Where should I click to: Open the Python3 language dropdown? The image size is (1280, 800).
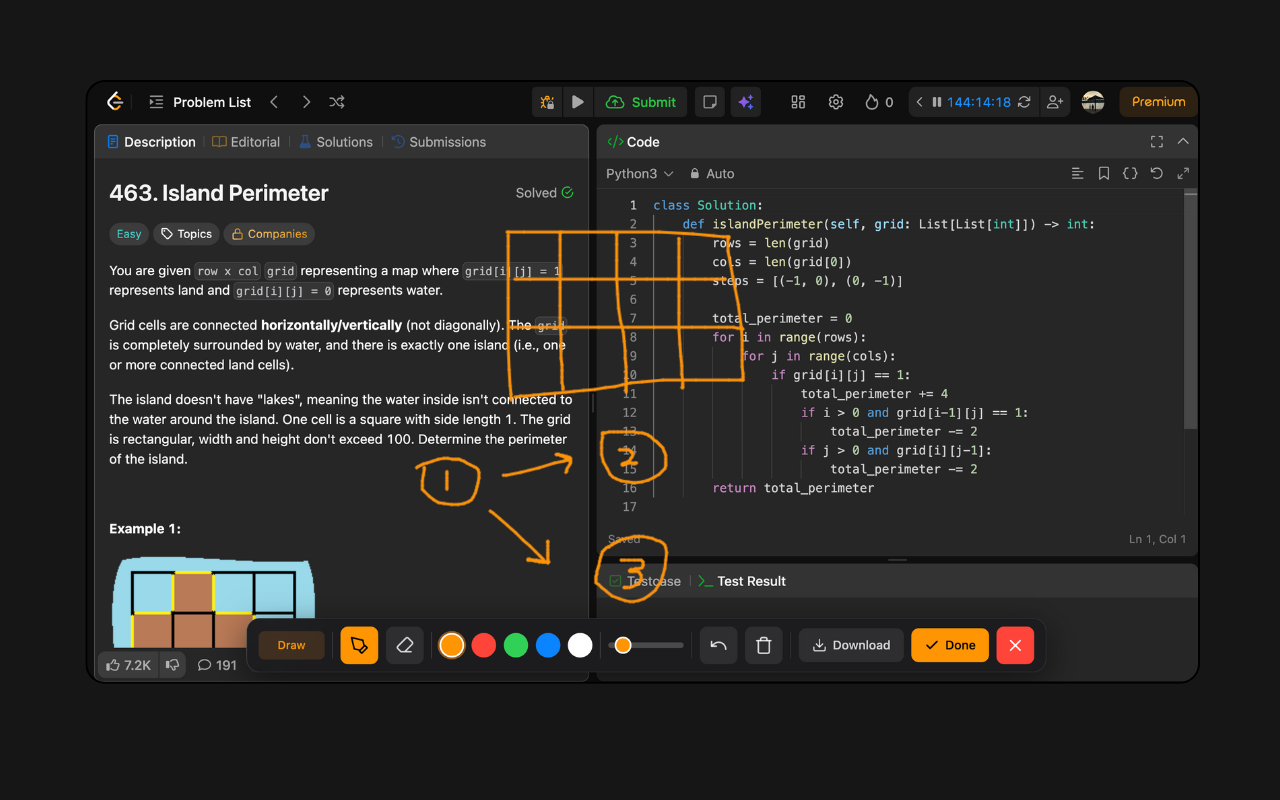click(x=639, y=173)
